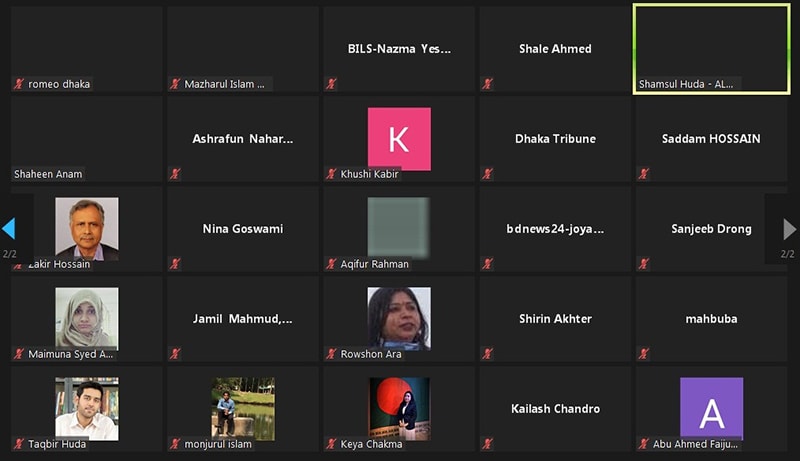800x461 pixels.
Task: Click muted mic icon on BILS-Nazma tile
Action: click(x=331, y=84)
